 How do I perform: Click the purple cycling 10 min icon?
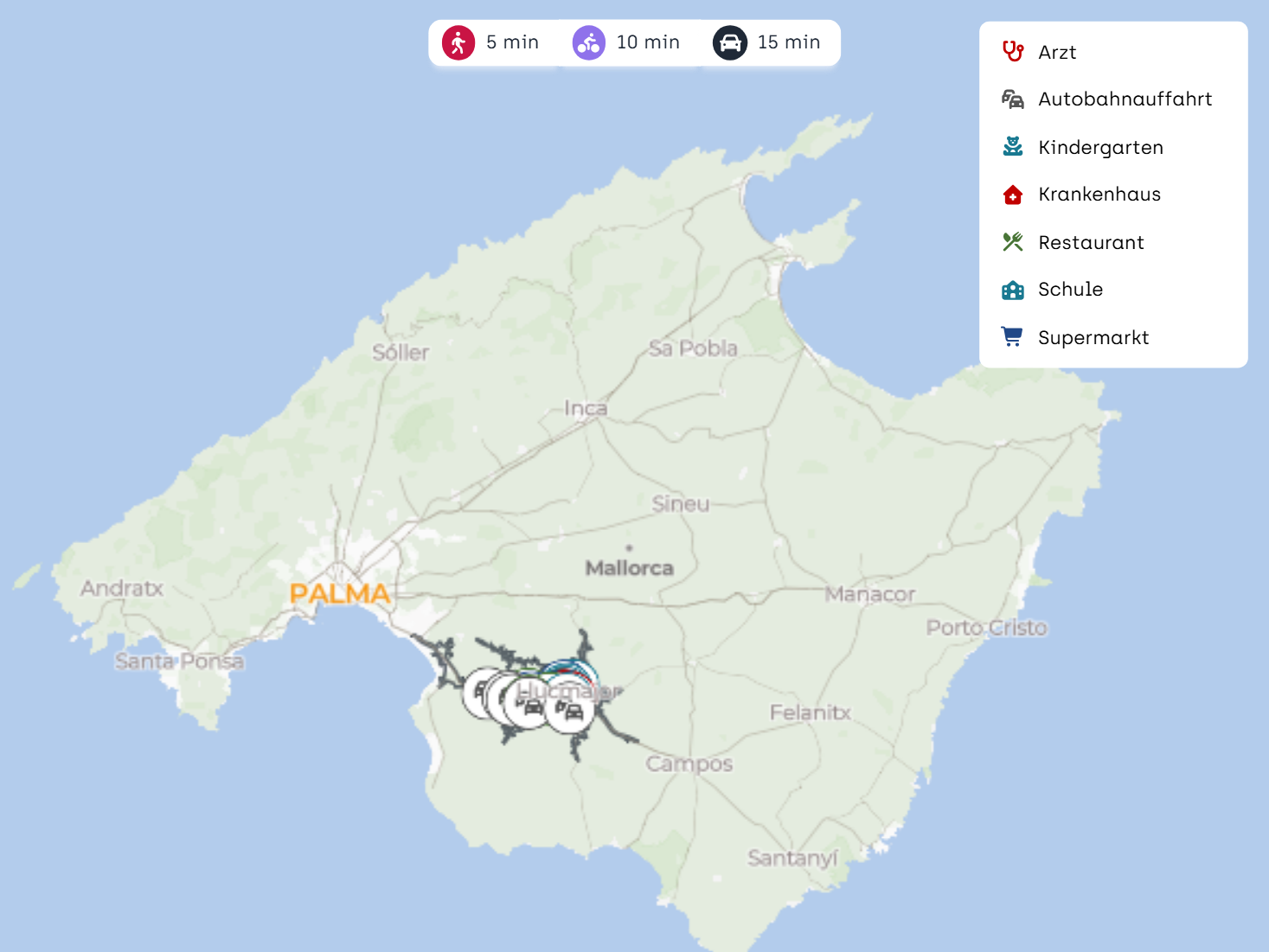[589, 42]
